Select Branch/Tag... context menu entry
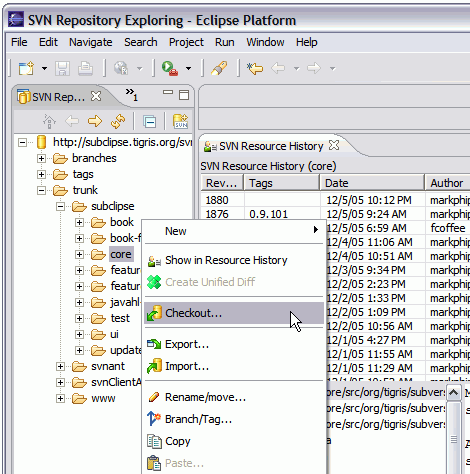The width and height of the screenshot is (470, 474). pyautogui.click(x=198, y=419)
